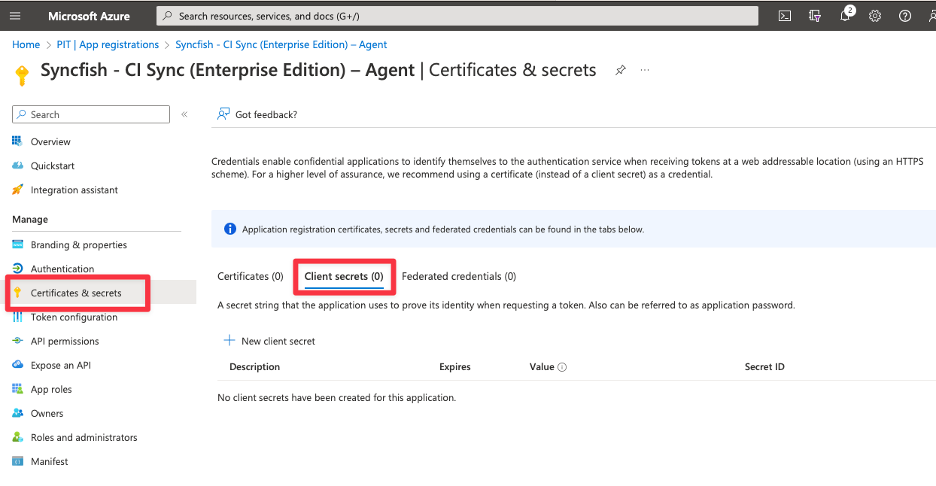Pin this blade with the pin icon
Screen dimensions: 936x486
[x=621, y=70]
